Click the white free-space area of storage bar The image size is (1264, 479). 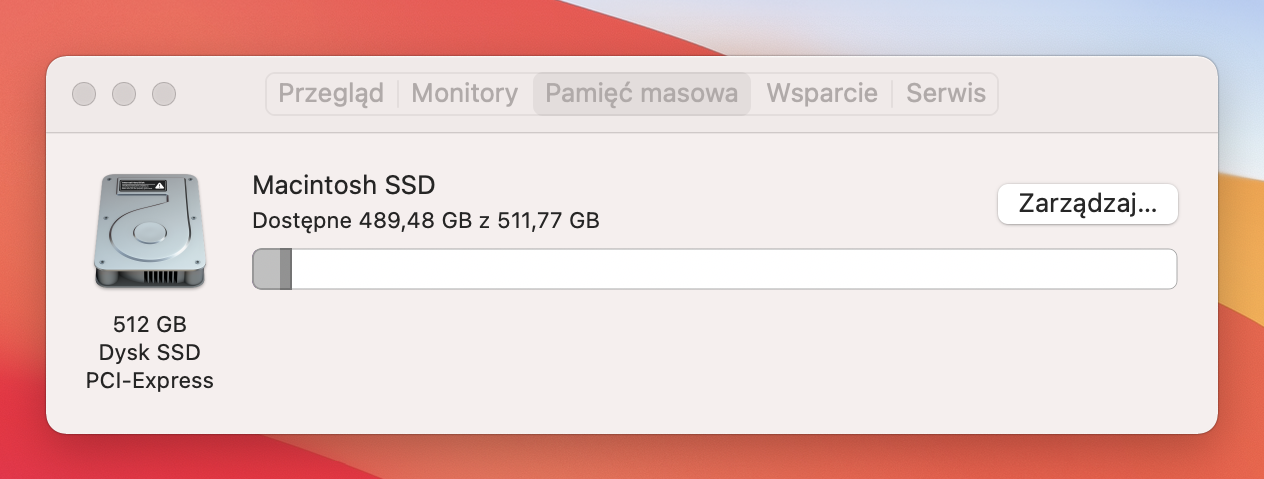(733, 270)
